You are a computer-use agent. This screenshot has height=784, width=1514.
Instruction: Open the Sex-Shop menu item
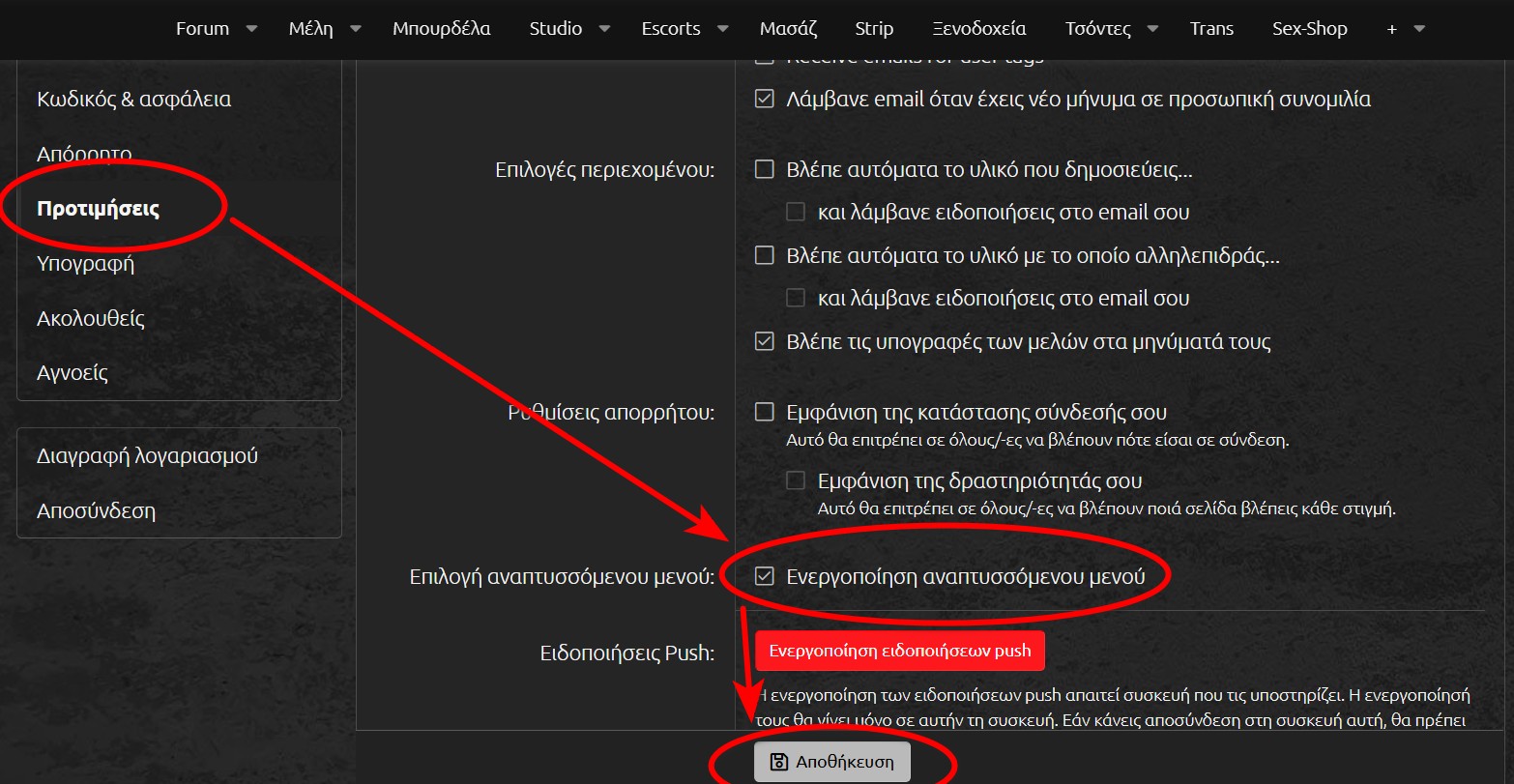[1310, 29]
